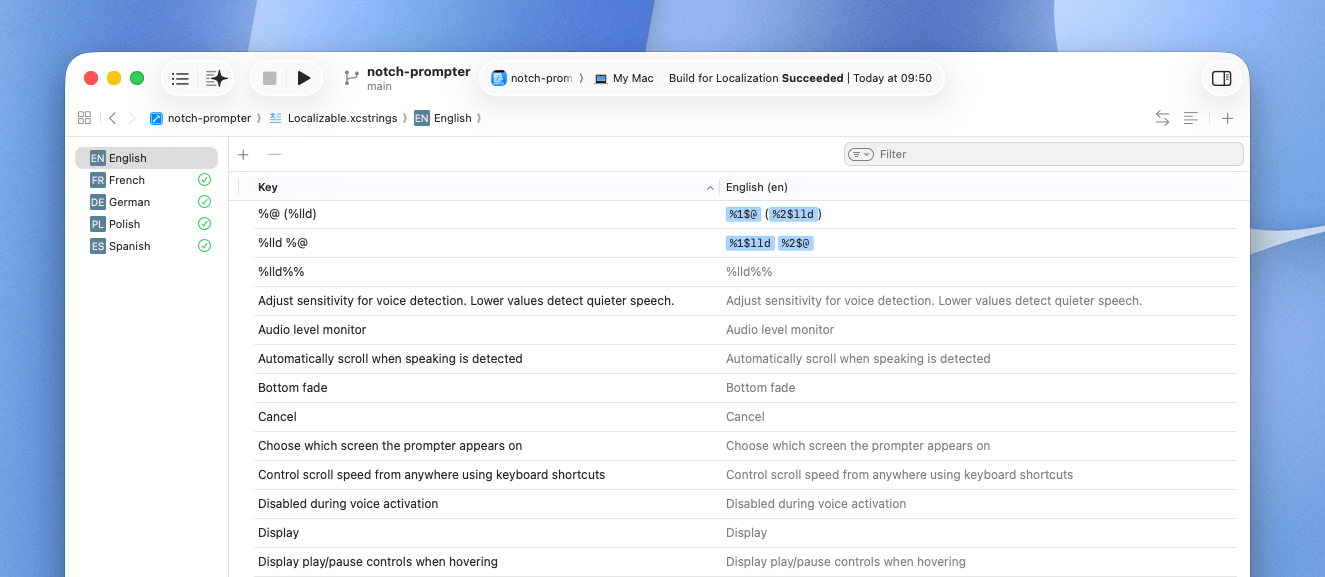This screenshot has width=1325, height=577.
Task: Select Polish in the language sidebar
Action: pos(126,223)
